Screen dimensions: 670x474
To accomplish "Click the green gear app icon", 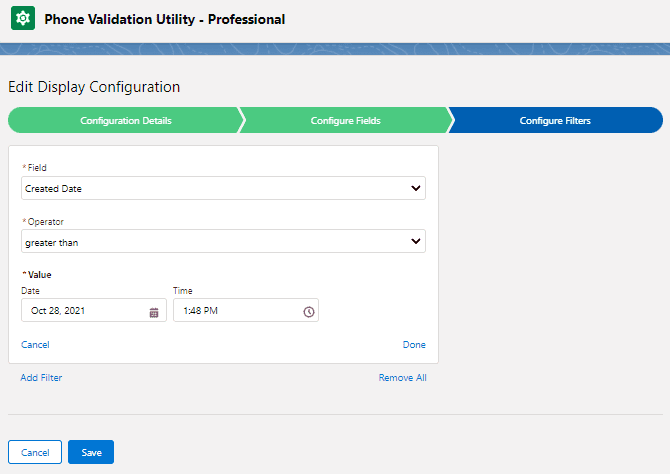I will (21, 19).
